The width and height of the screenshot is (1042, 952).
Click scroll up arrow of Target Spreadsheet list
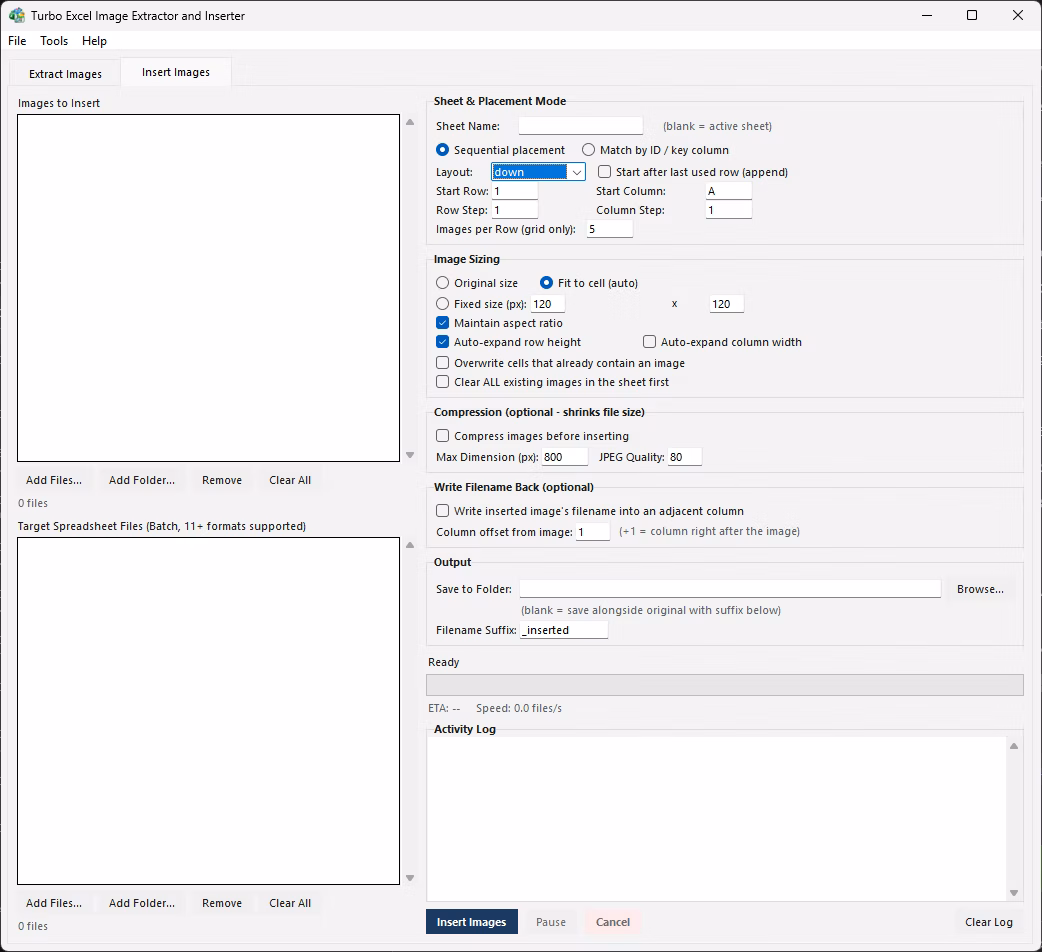pyautogui.click(x=410, y=545)
